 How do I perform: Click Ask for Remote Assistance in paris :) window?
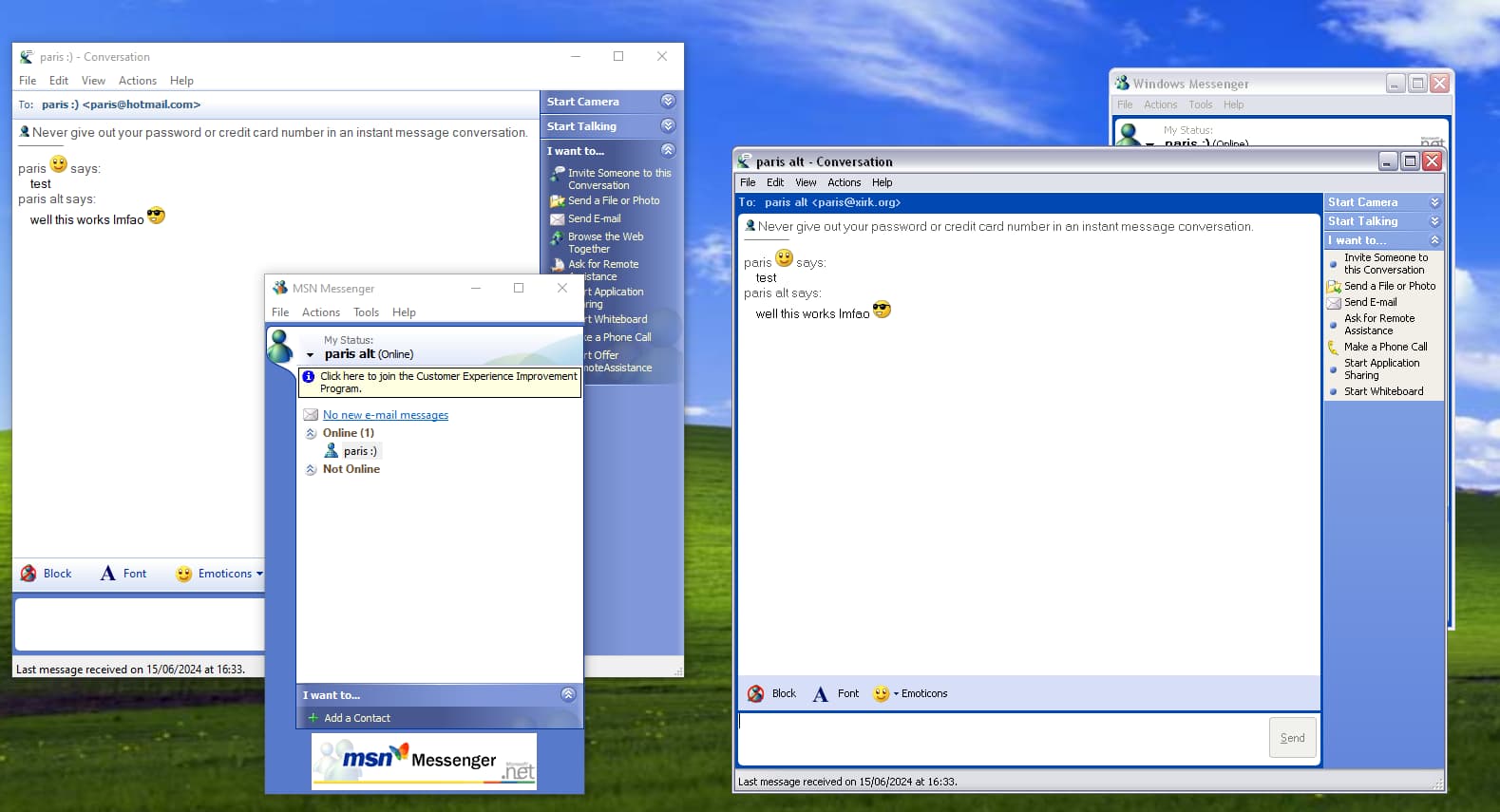596,271
